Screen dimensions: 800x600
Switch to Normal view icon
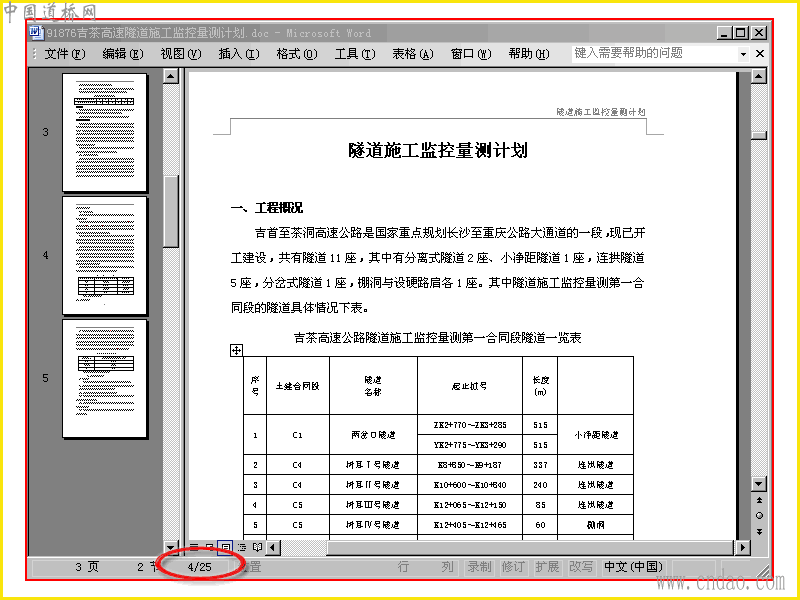tap(194, 547)
